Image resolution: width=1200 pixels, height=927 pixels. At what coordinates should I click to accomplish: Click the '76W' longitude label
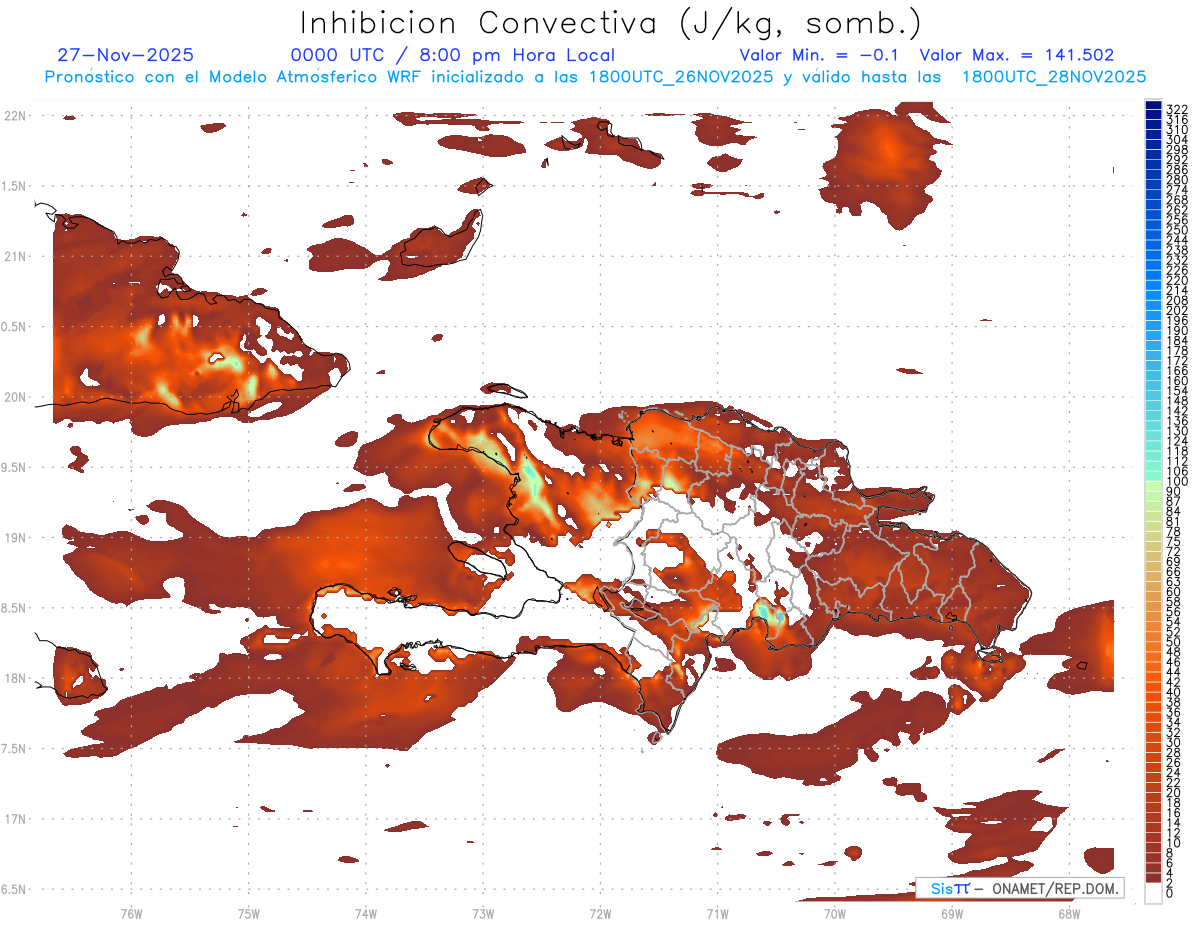click(131, 912)
